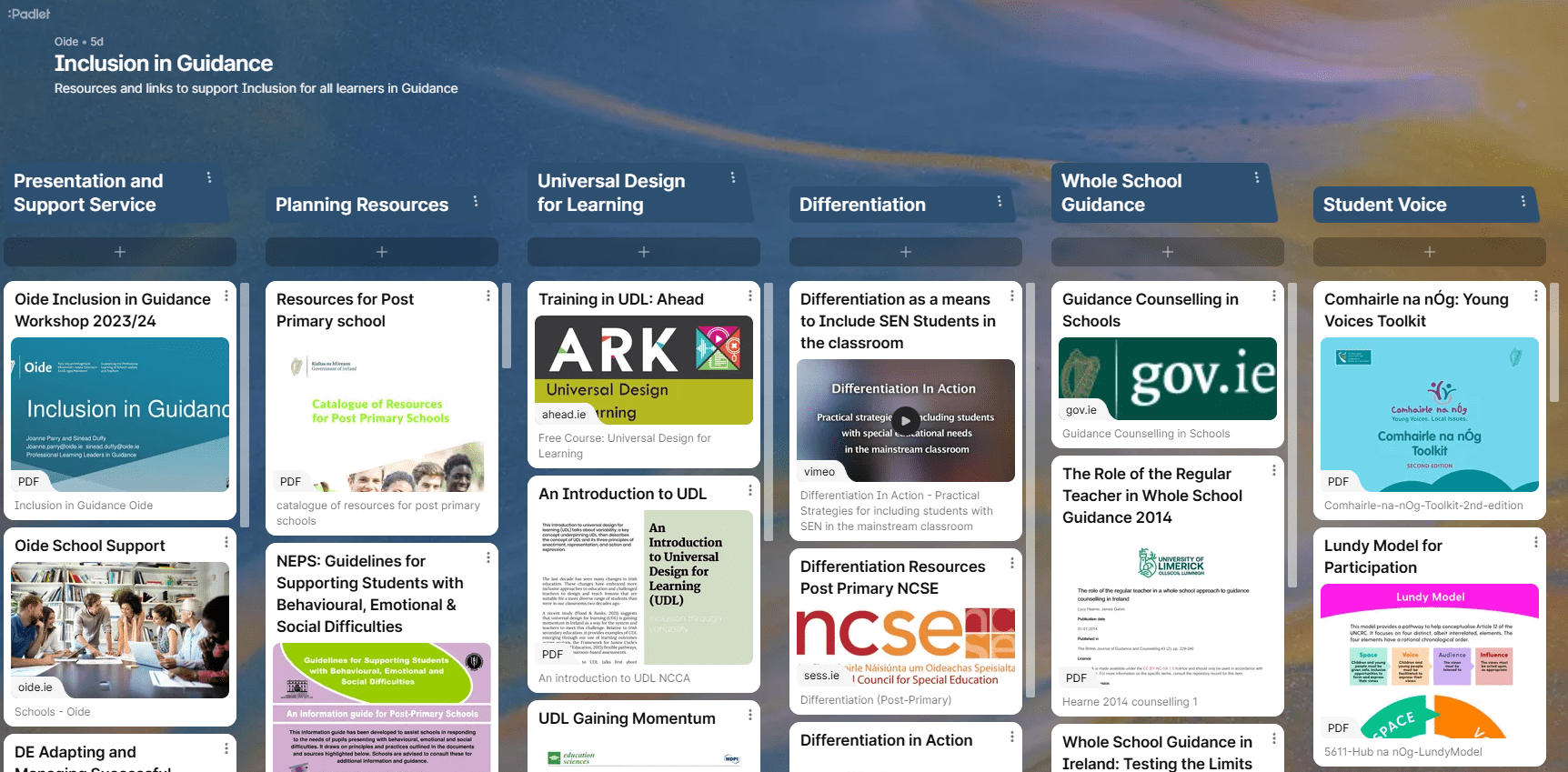Open menu for Role of the Regular Teacher post
This screenshot has width=1568, height=772.
(x=1274, y=470)
